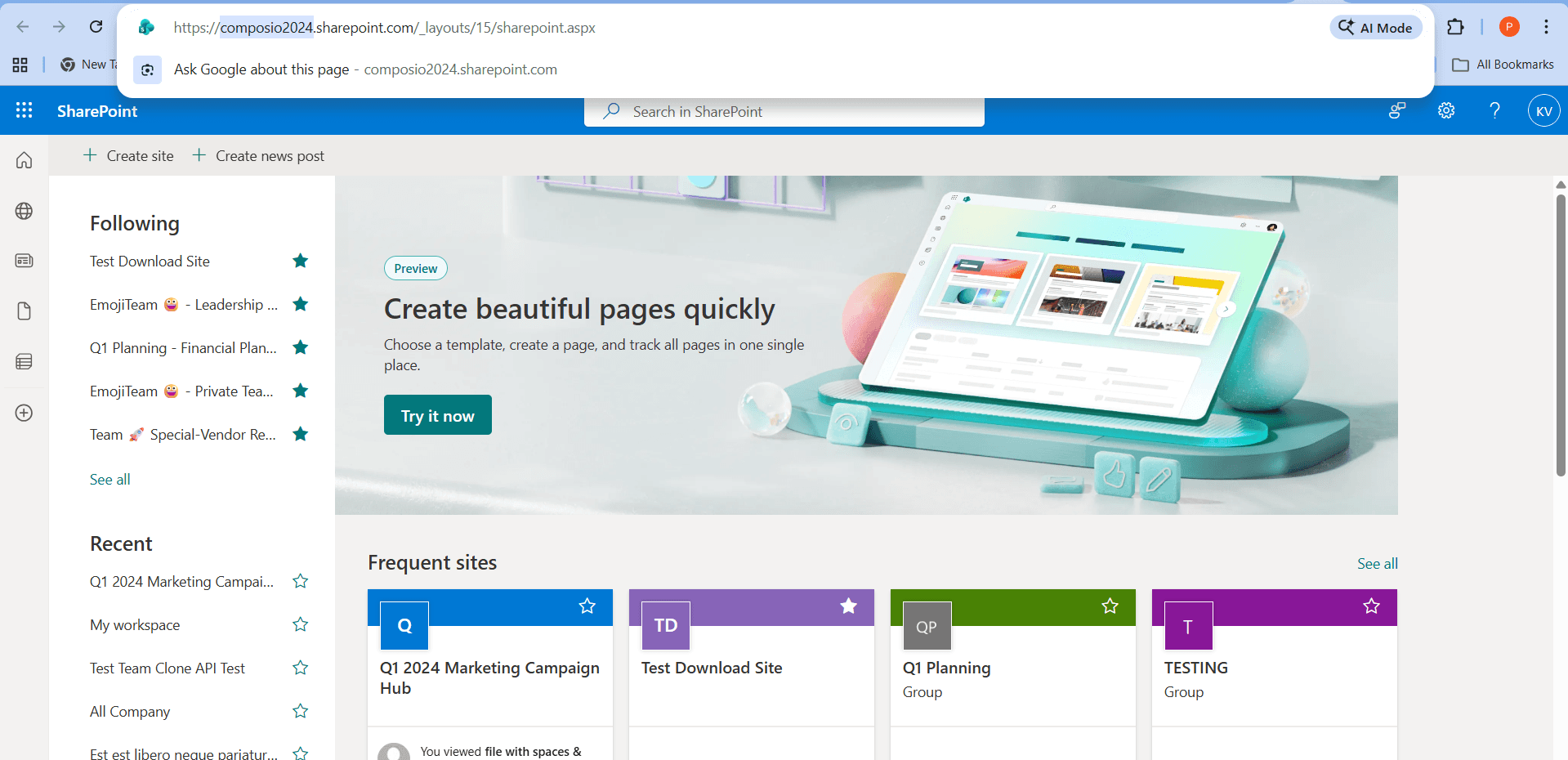The height and width of the screenshot is (760, 1568).
Task: Open the Copilot chat icon in header
Action: coord(1397,110)
